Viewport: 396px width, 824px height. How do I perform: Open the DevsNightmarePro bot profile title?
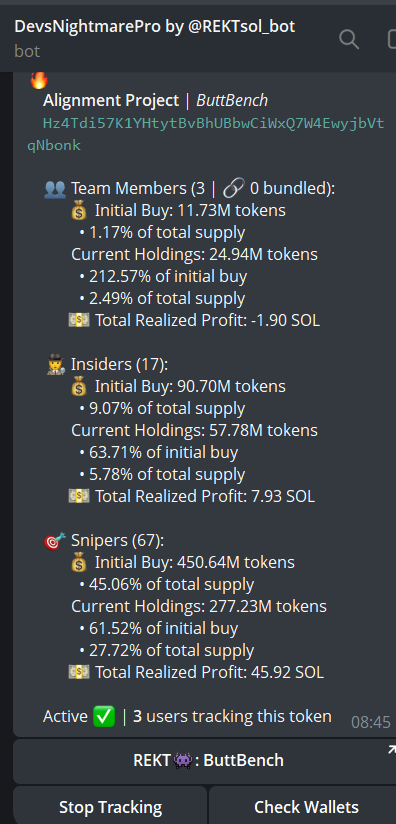pos(155,26)
